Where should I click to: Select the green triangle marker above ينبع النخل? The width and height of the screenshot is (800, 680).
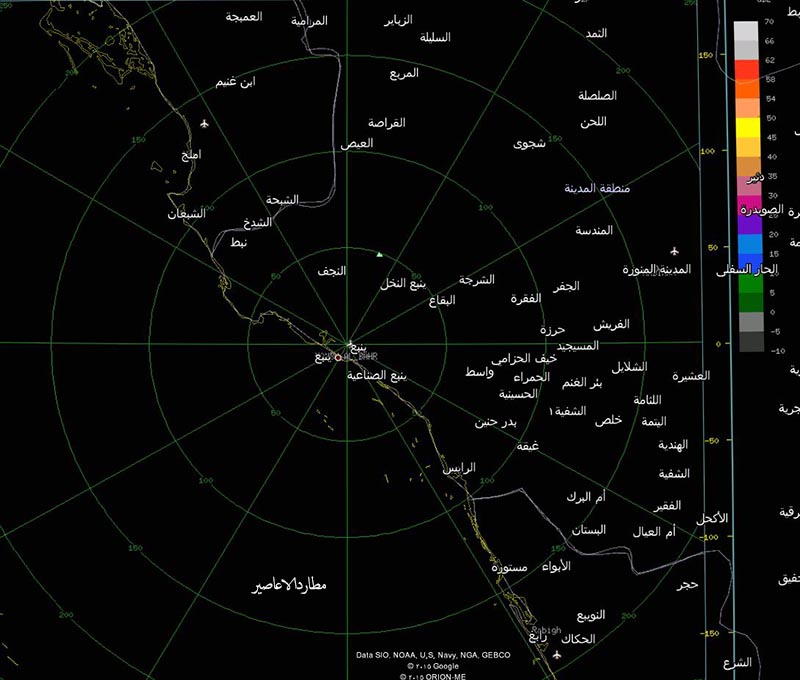pos(379,254)
